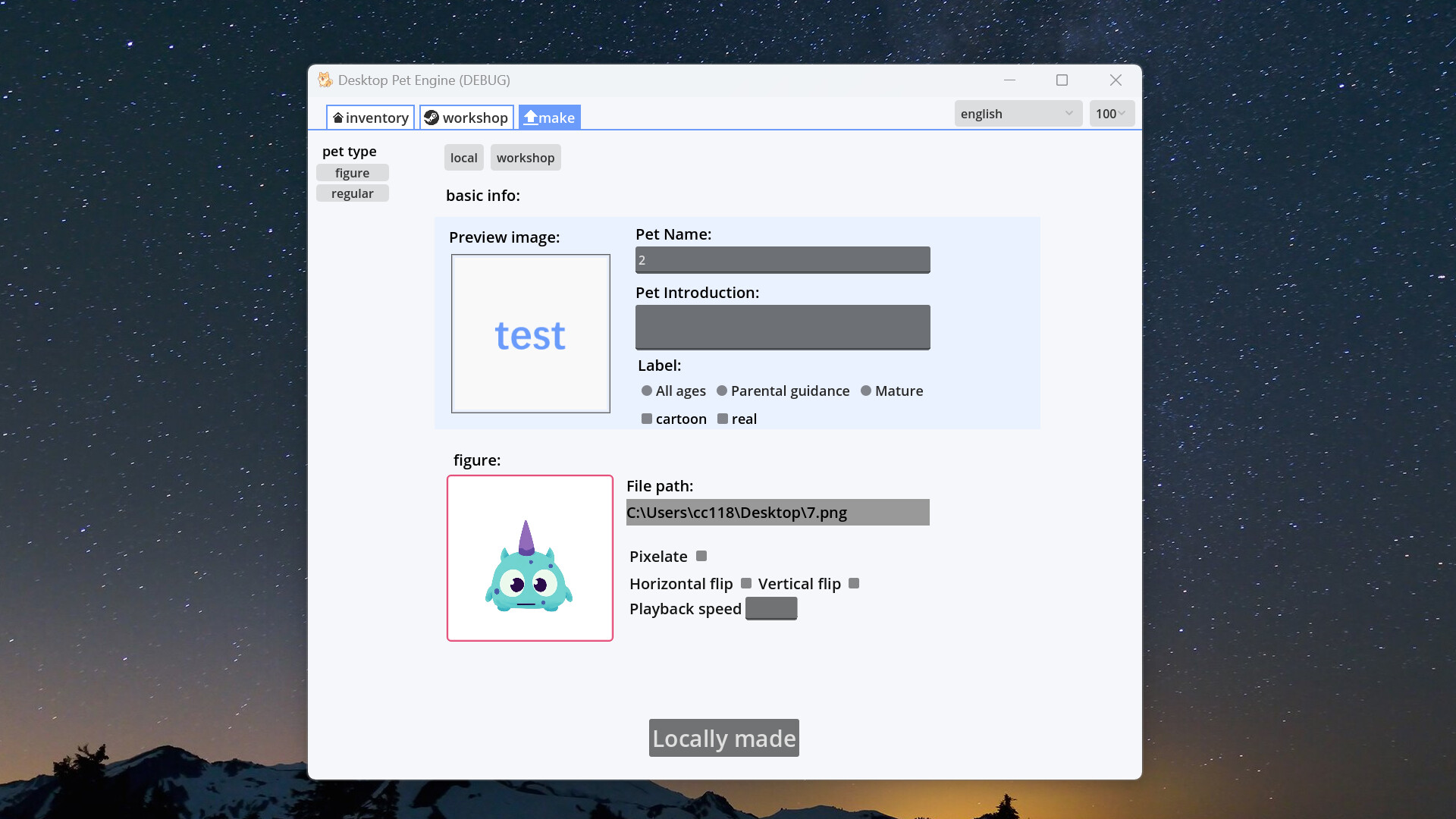Click the "Locally made" button
This screenshot has width=1456, height=819.
(x=723, y=737)
